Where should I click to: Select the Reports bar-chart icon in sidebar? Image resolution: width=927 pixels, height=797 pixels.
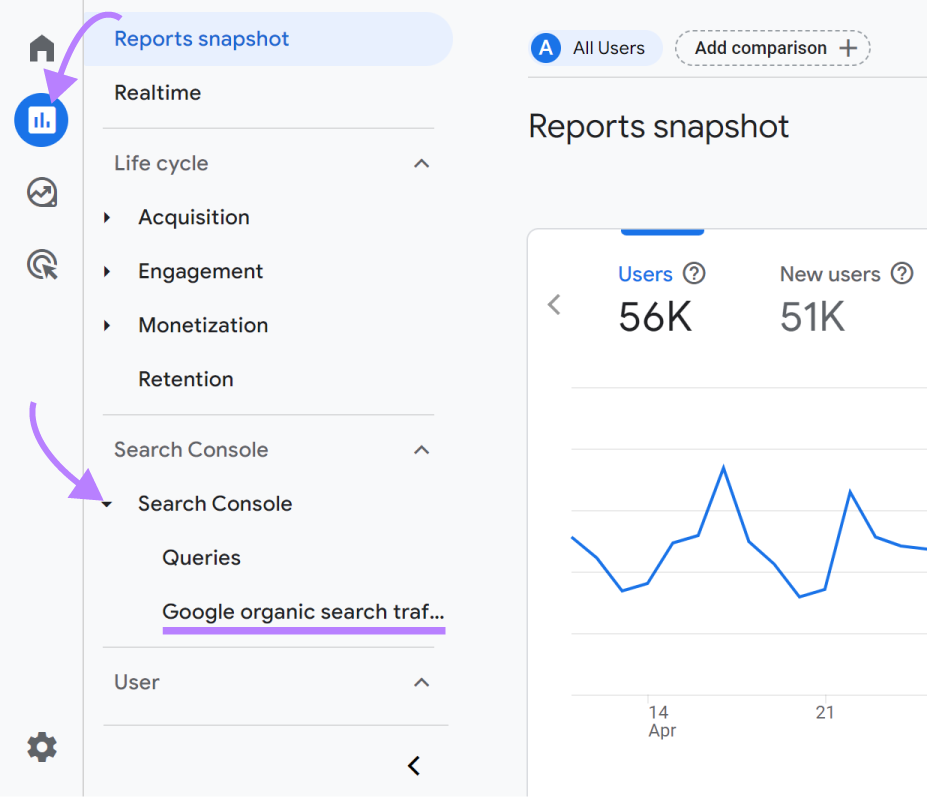pos(40,120)
